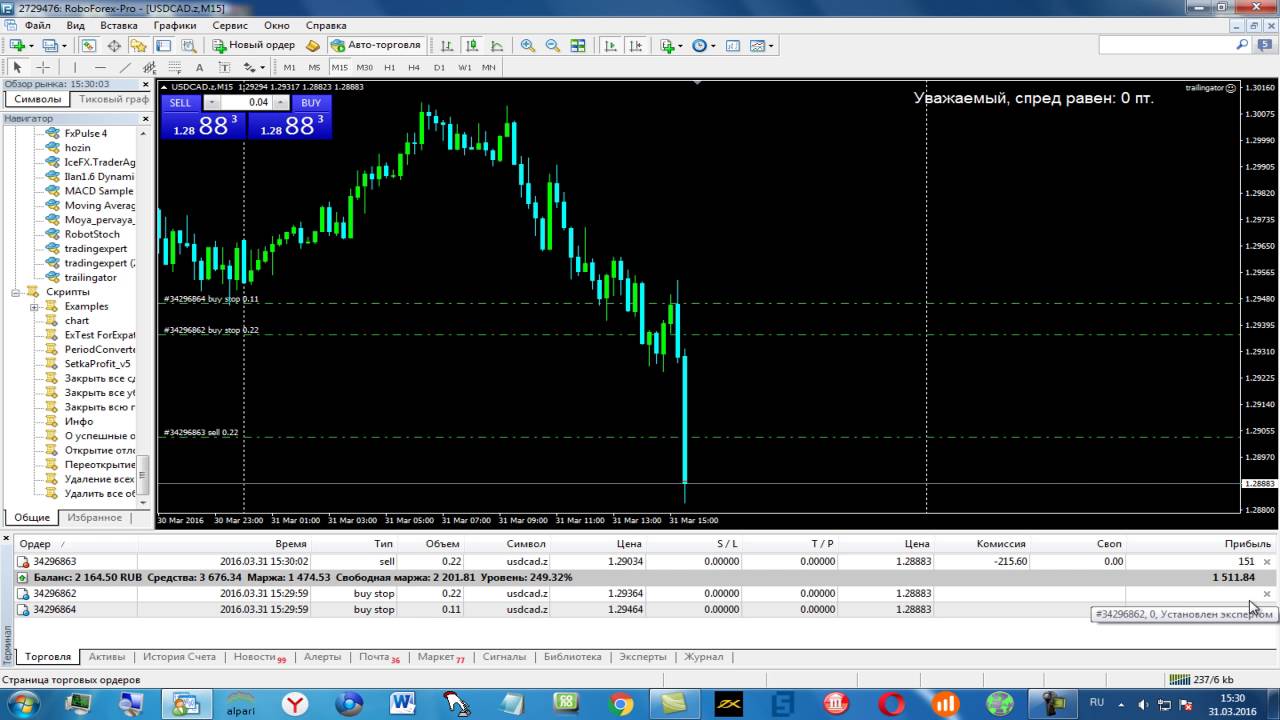Open the profiles dropdown arrow

click(64, 46)
